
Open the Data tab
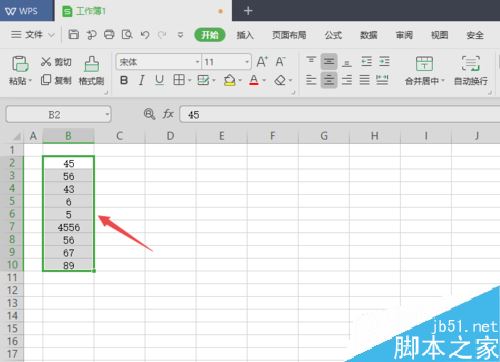click(369, 35)
